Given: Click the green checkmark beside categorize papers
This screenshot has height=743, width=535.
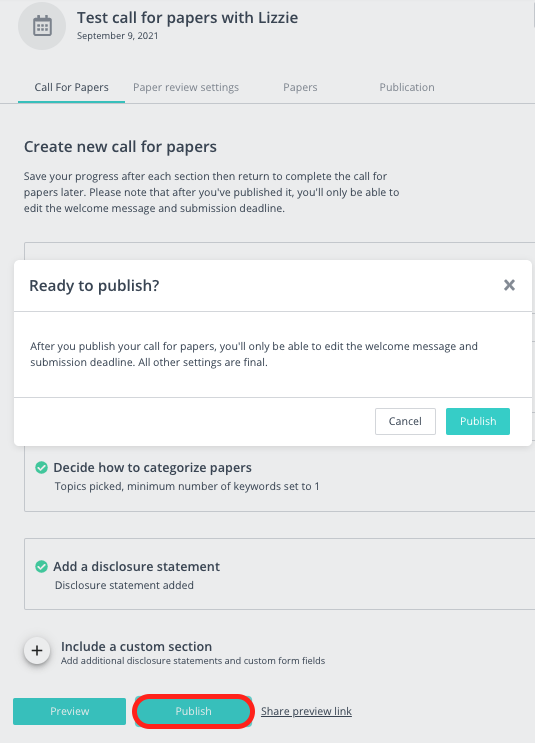Looking at the screenshot, I should pyautogui.click(x=42, y=468).
